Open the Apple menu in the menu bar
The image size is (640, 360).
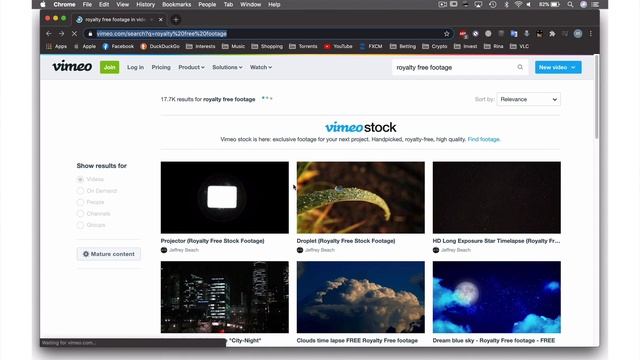click(x=43, y=4)
